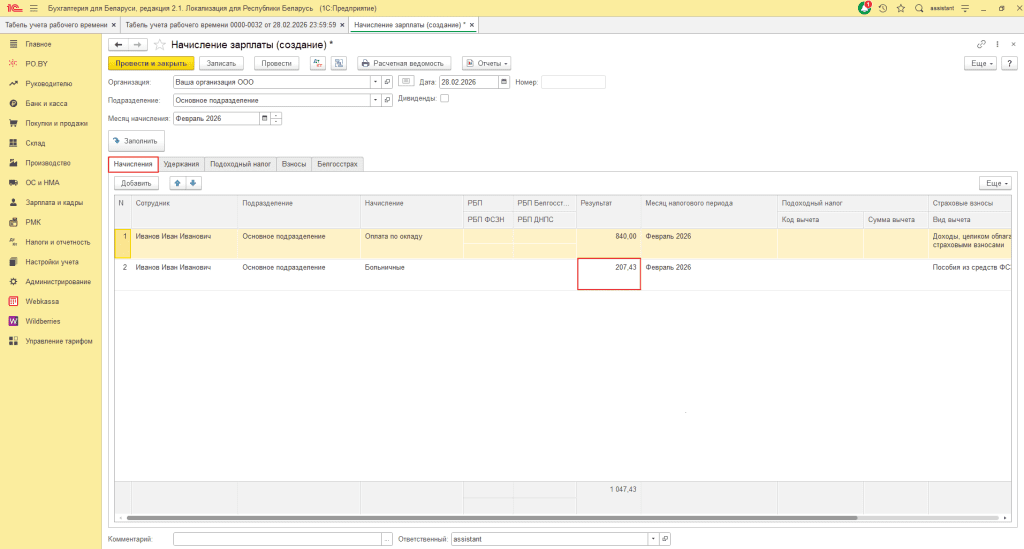The width and height of the screenshot is (1024, 549).
Task: Copy document link via chain icon
Action: point(981,45)
